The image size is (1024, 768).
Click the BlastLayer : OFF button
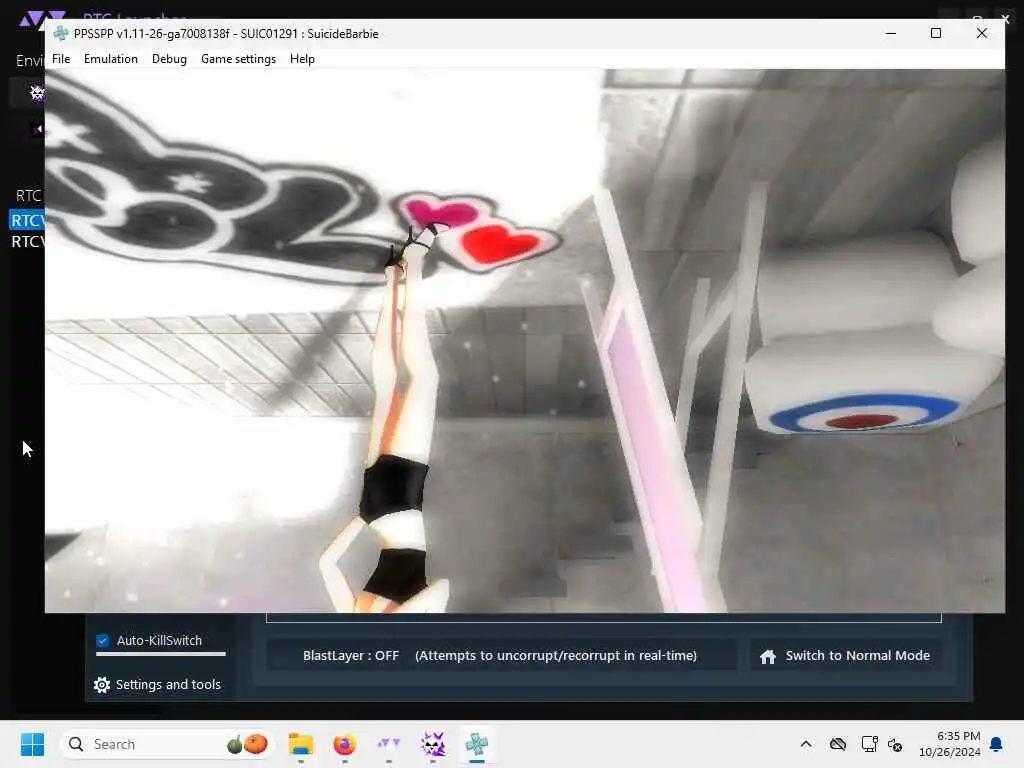501,655
